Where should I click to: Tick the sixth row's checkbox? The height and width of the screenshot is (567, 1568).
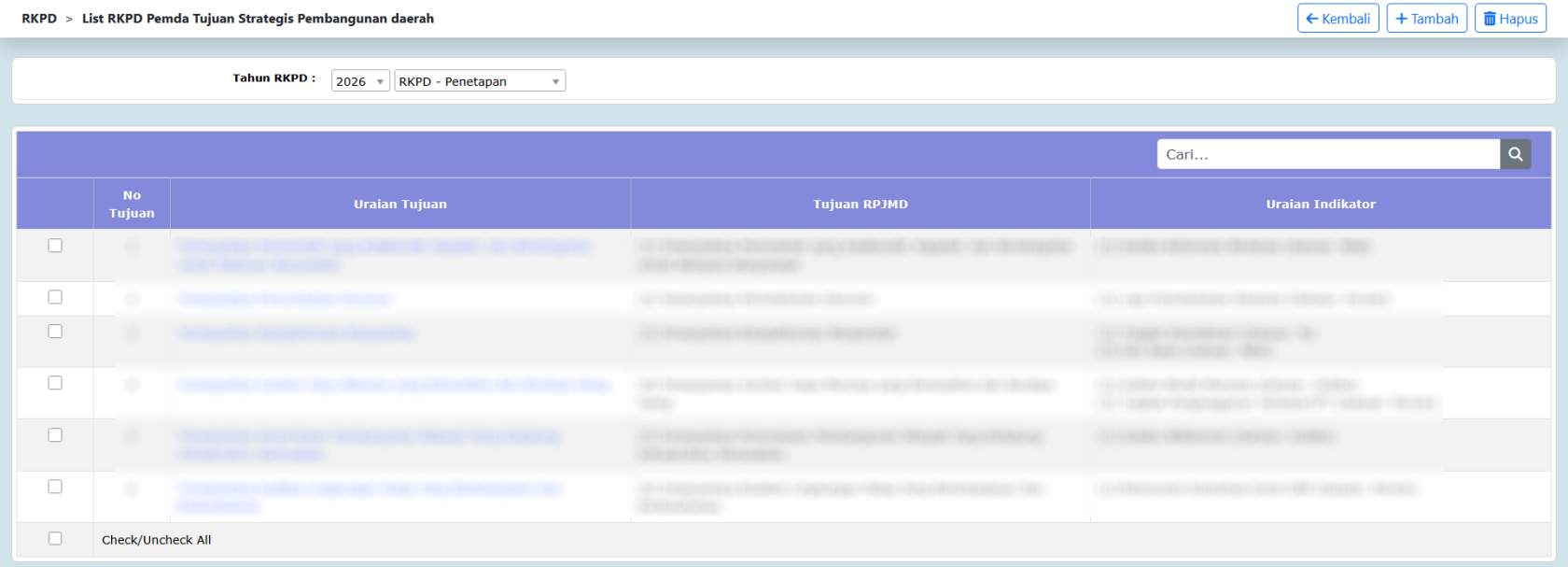click(55, 487)
